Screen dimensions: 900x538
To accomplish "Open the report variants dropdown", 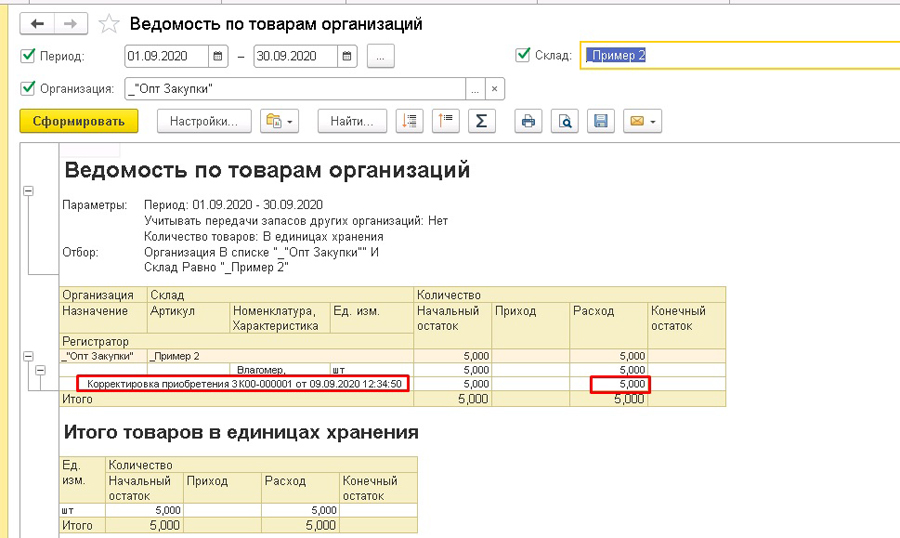I will coord(279,122).
